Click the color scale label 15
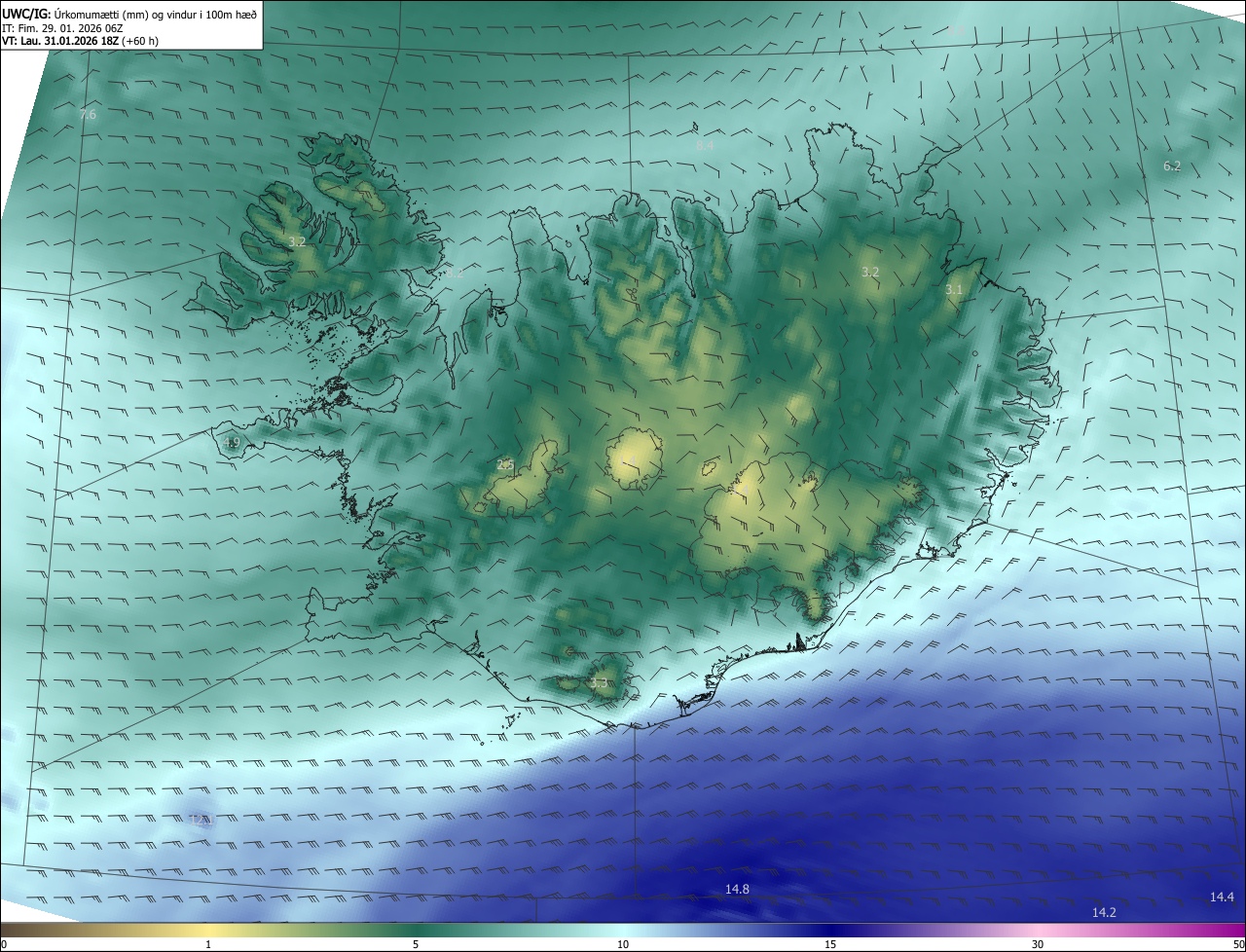1246x952 pixels. (x=830, y=944)
